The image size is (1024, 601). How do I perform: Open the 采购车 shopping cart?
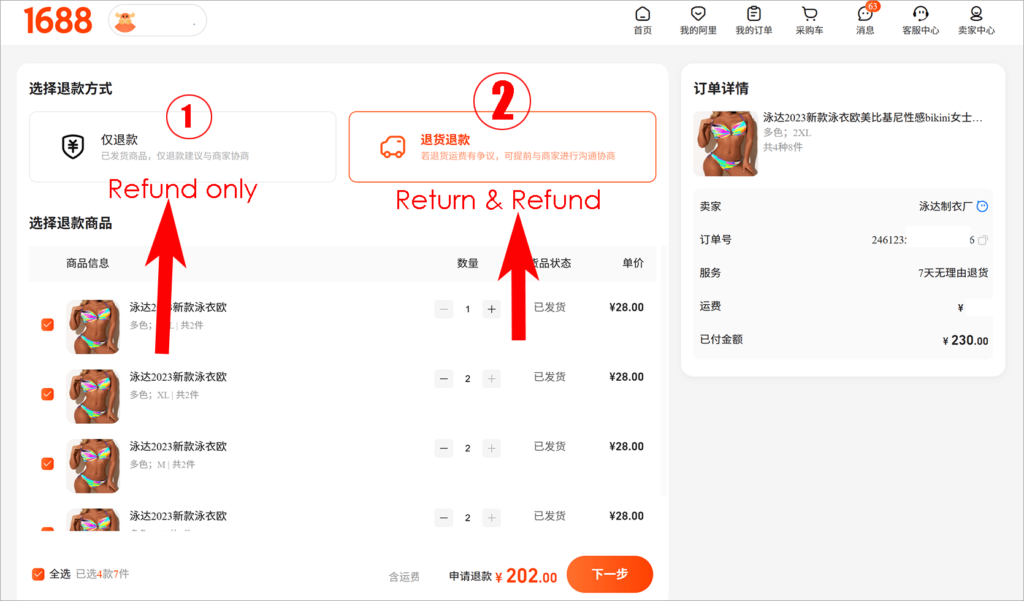pyautogui.click(x=809, y=20)
